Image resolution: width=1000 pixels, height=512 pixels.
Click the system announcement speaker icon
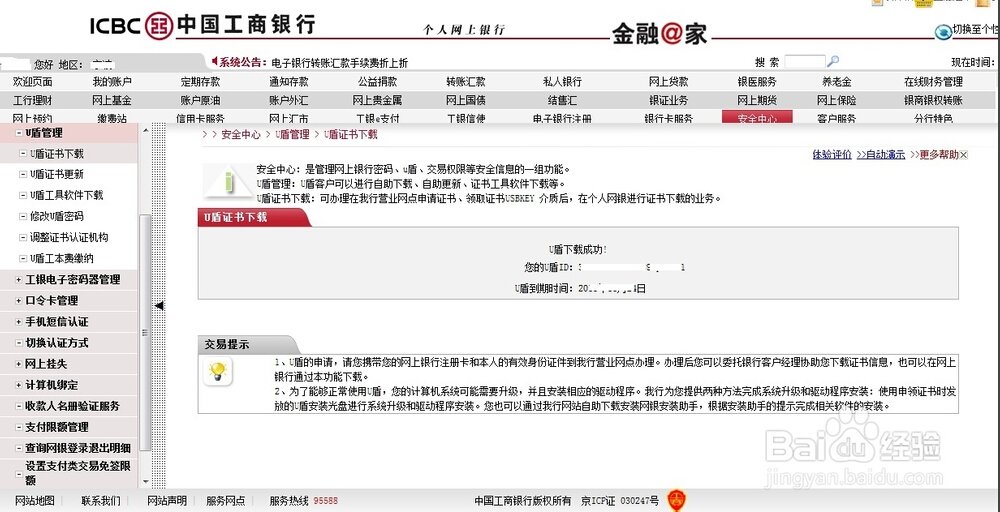215,61
